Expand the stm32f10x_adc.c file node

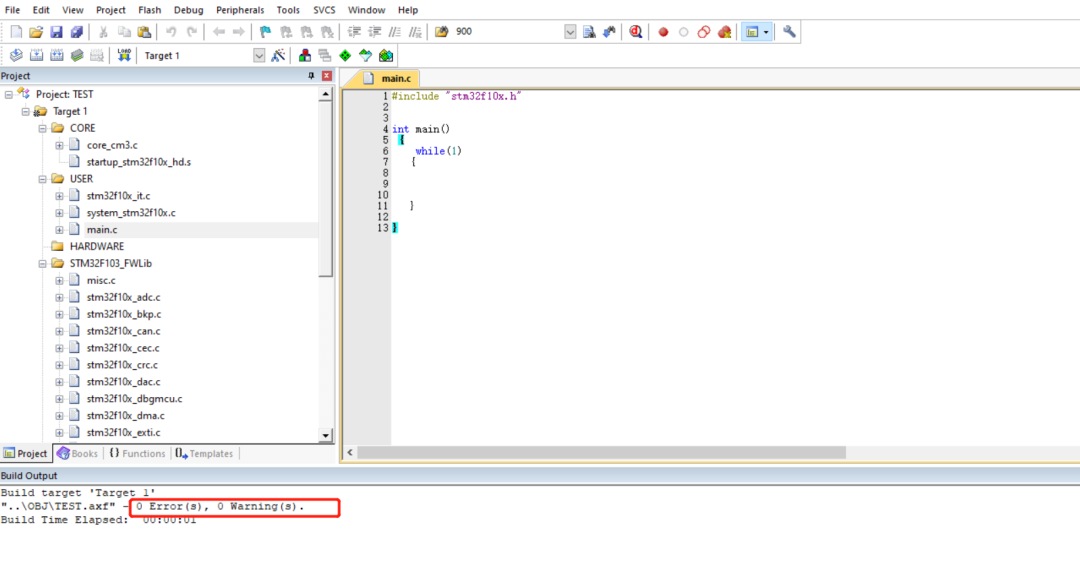[x=59, y=297]
